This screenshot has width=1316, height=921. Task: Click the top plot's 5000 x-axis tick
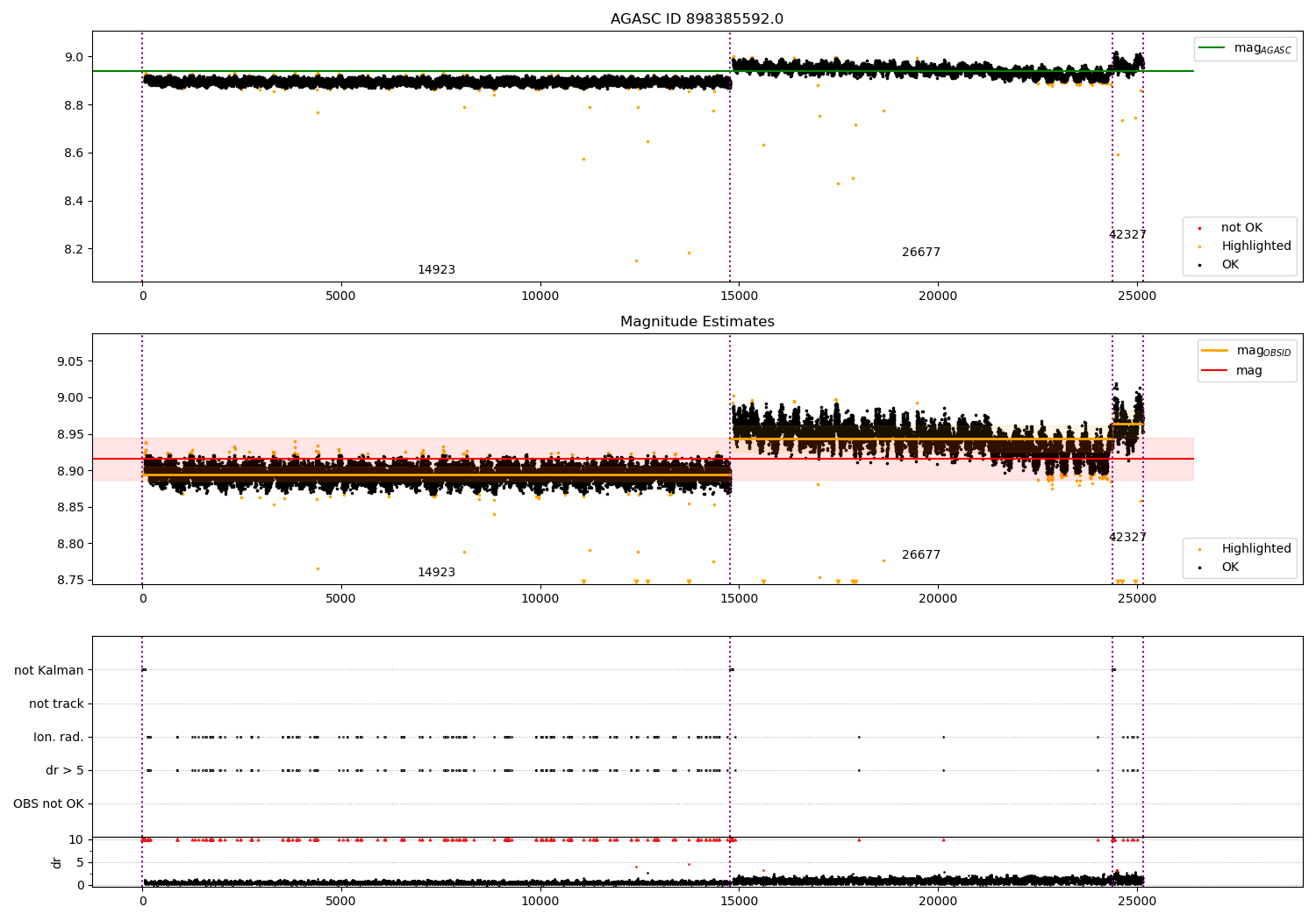point(340,296)
